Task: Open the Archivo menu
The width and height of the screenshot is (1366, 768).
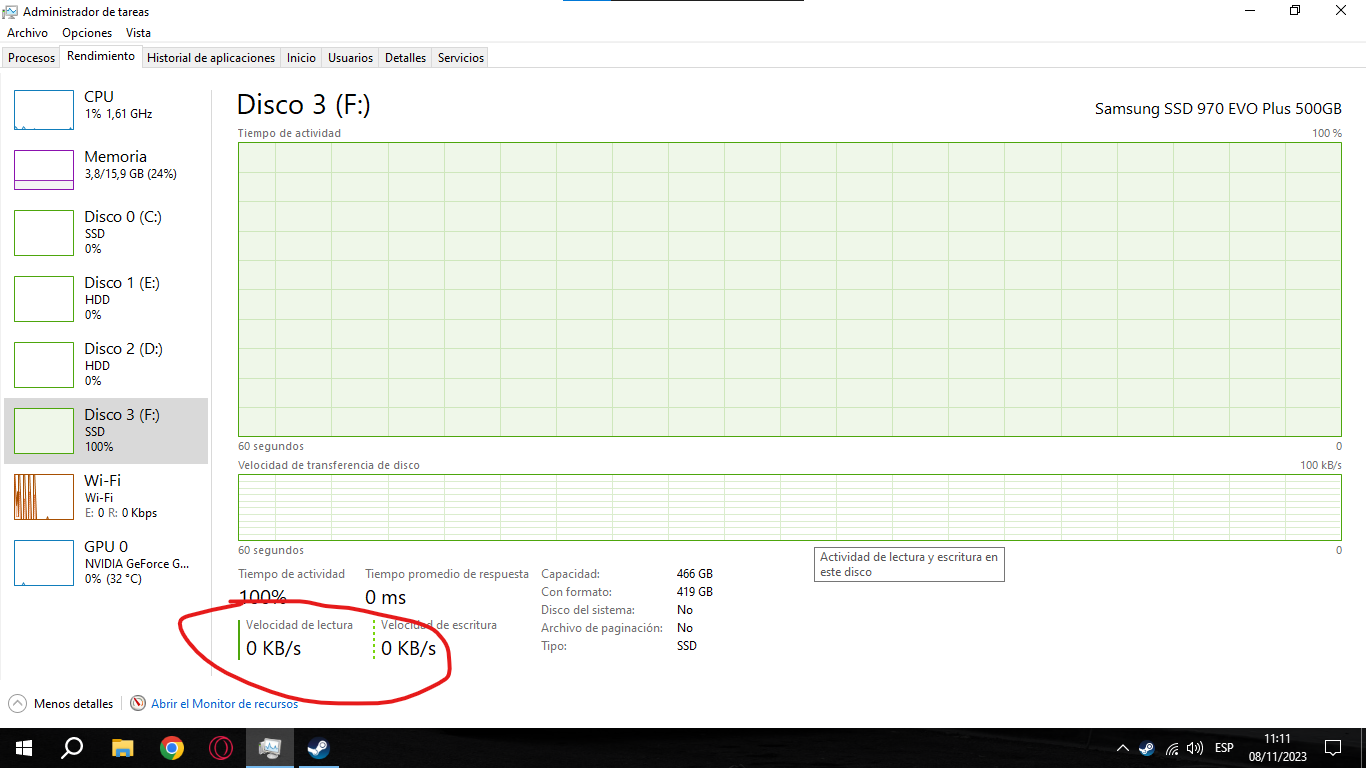Action: pyautogui.click(x=27, y=33)
